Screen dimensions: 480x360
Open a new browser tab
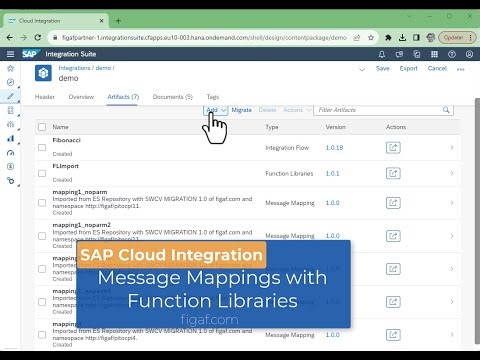point(118,21)
